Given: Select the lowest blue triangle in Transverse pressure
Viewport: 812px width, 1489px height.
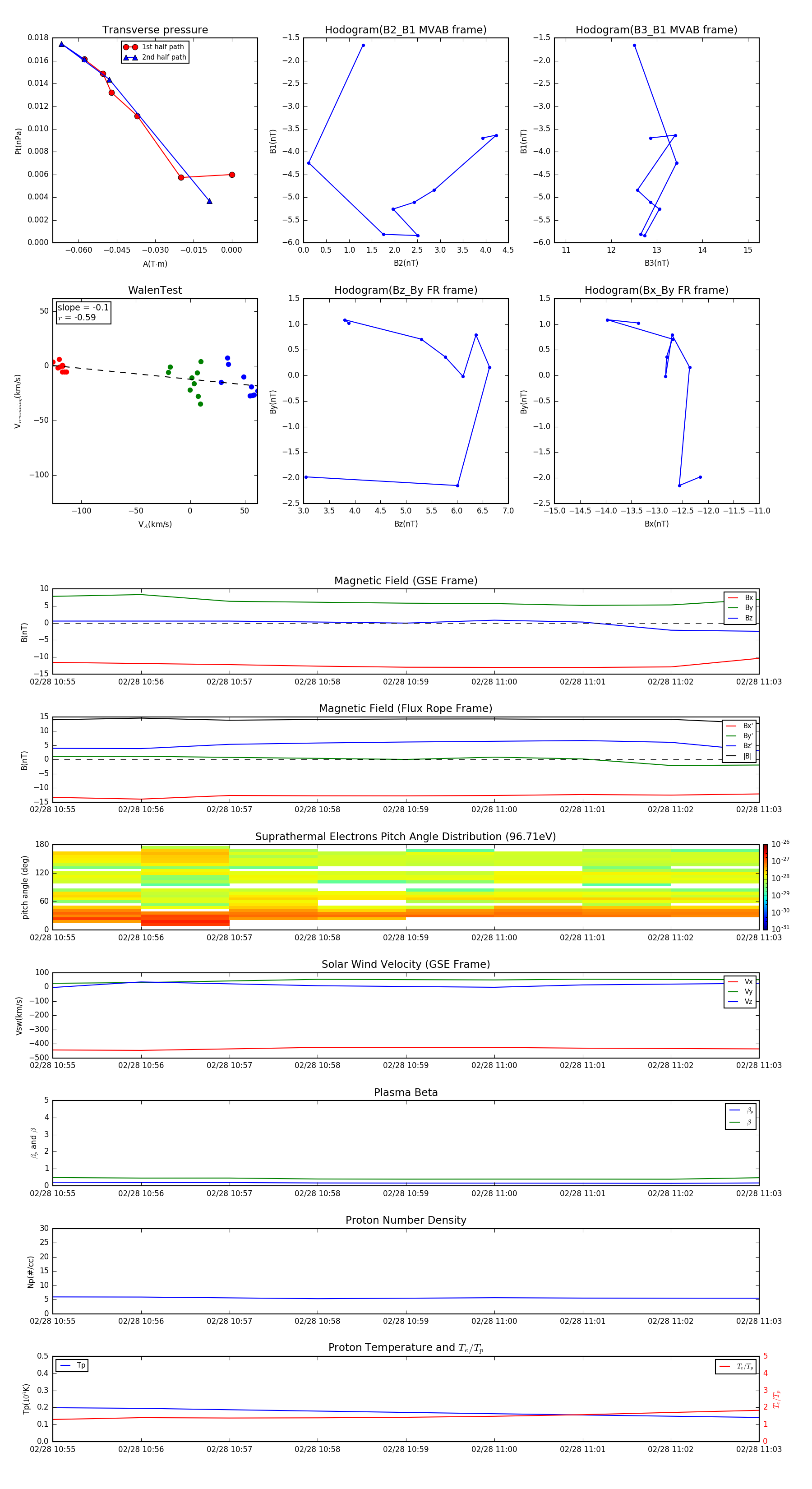Looking at the screenshot, I should [x=209, y=201].
